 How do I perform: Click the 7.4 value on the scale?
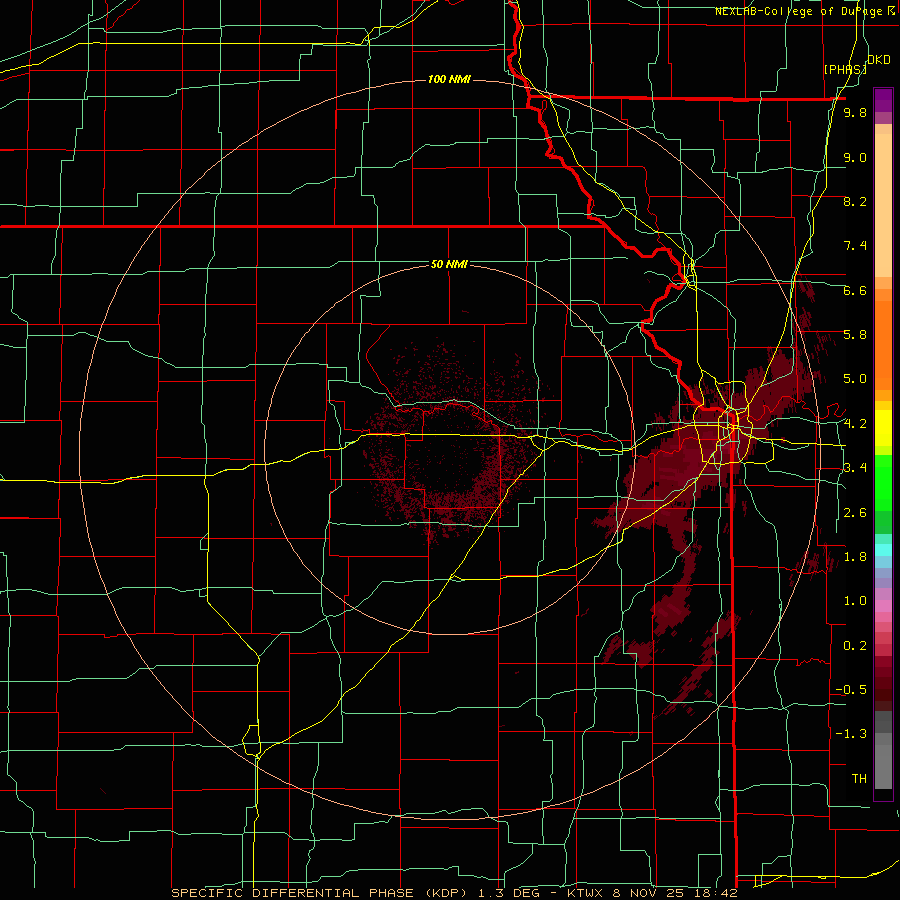(855, 246)
